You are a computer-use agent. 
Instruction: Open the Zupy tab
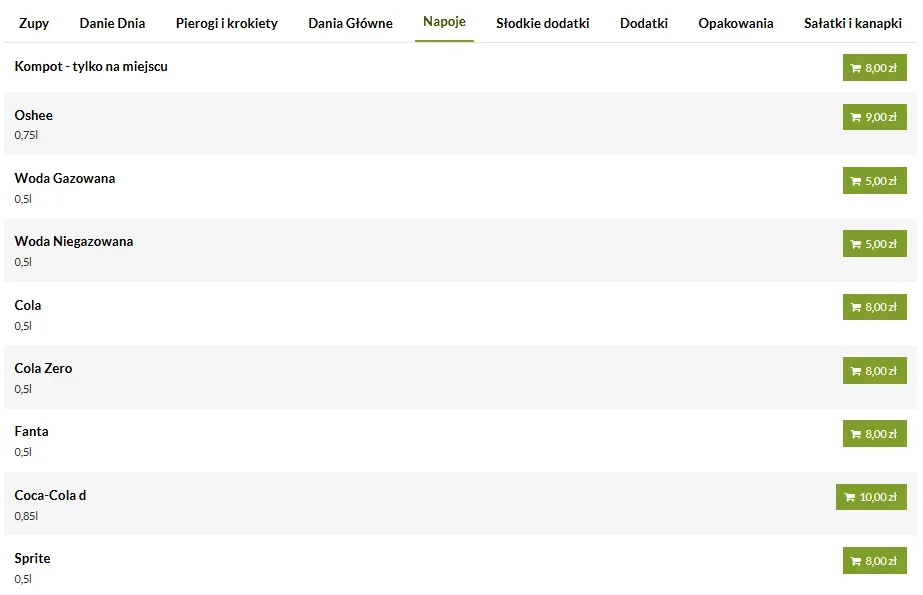click(x=34, y=23)
